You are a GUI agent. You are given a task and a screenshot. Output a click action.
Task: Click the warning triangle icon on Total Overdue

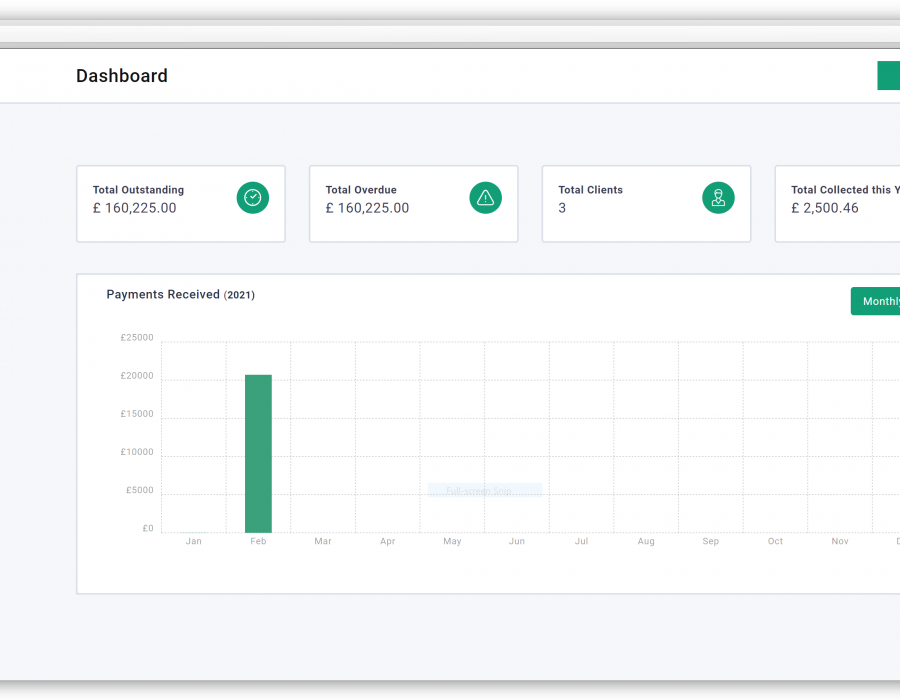(x=485, y=198)
